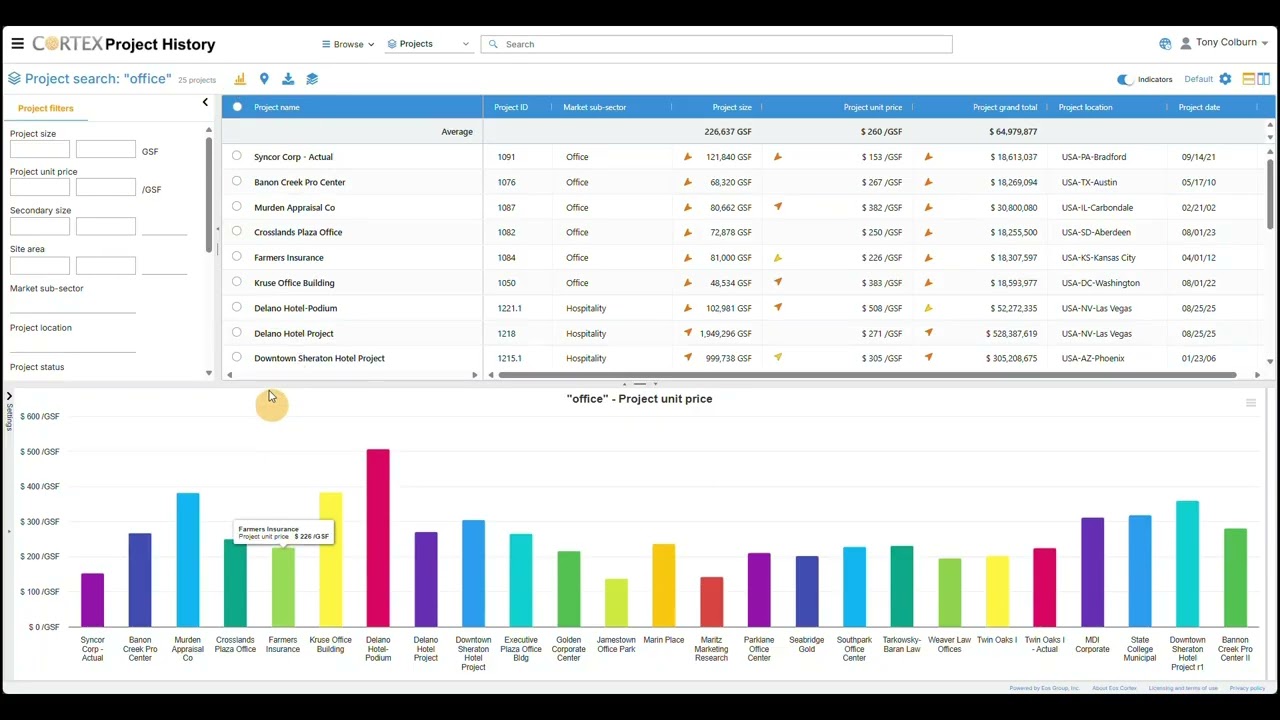Click size indicator for Delano Hotel Project
Viewport: 1280px width, 720px height.
pos(687,333)
